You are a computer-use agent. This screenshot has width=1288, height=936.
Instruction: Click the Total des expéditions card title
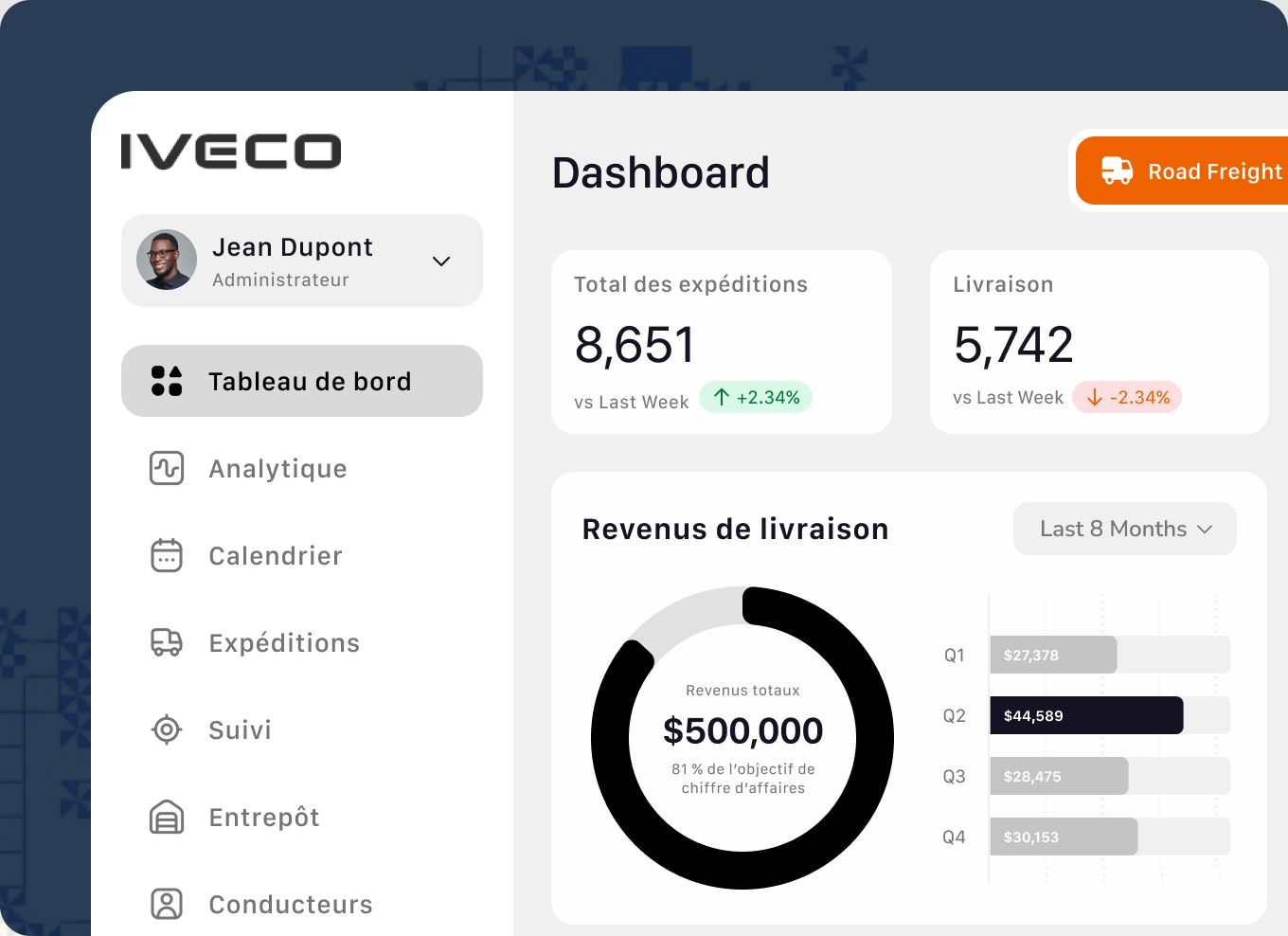tap(690, 284)
